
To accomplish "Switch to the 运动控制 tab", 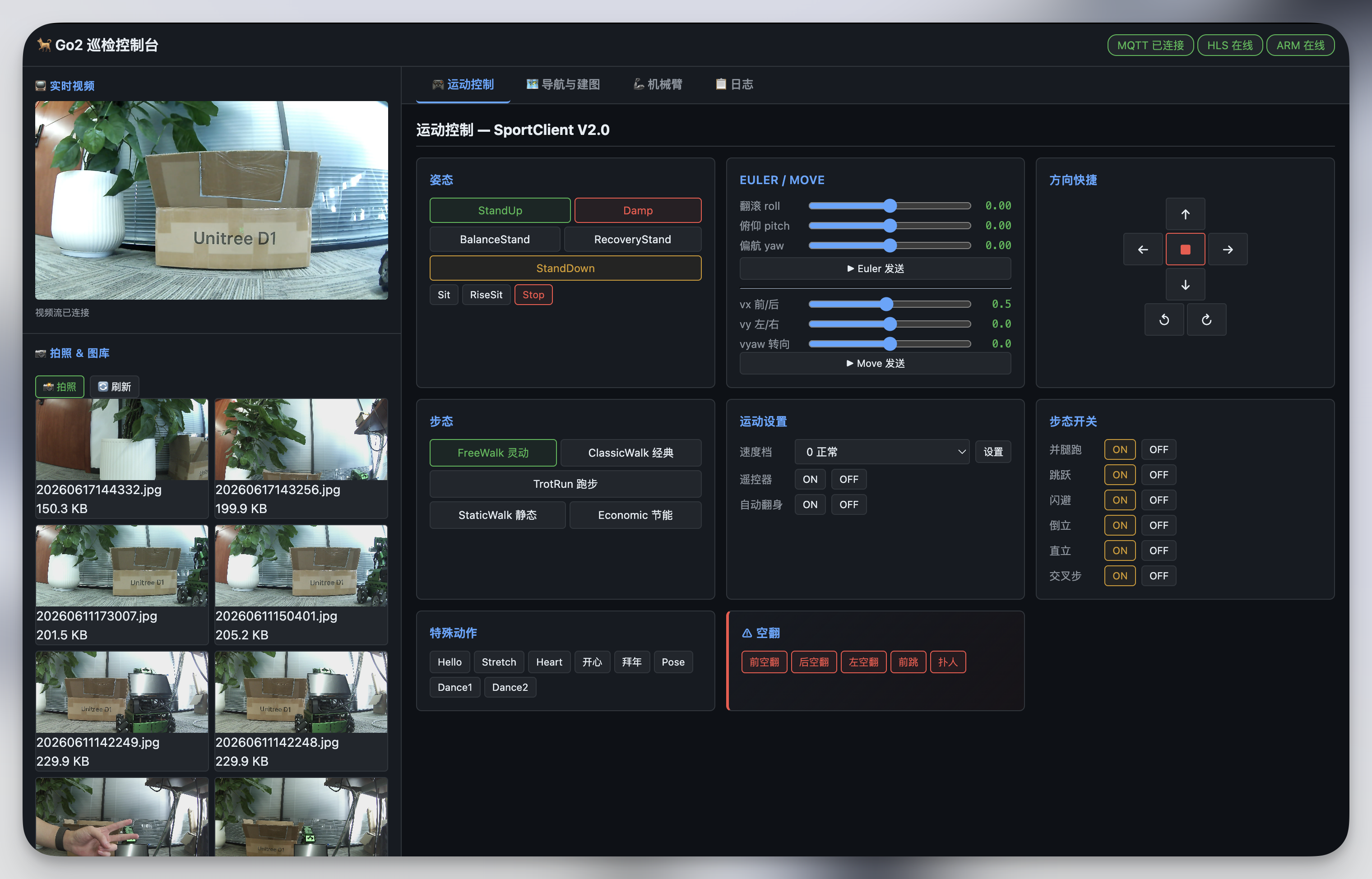I will click(x=463, y=84).
